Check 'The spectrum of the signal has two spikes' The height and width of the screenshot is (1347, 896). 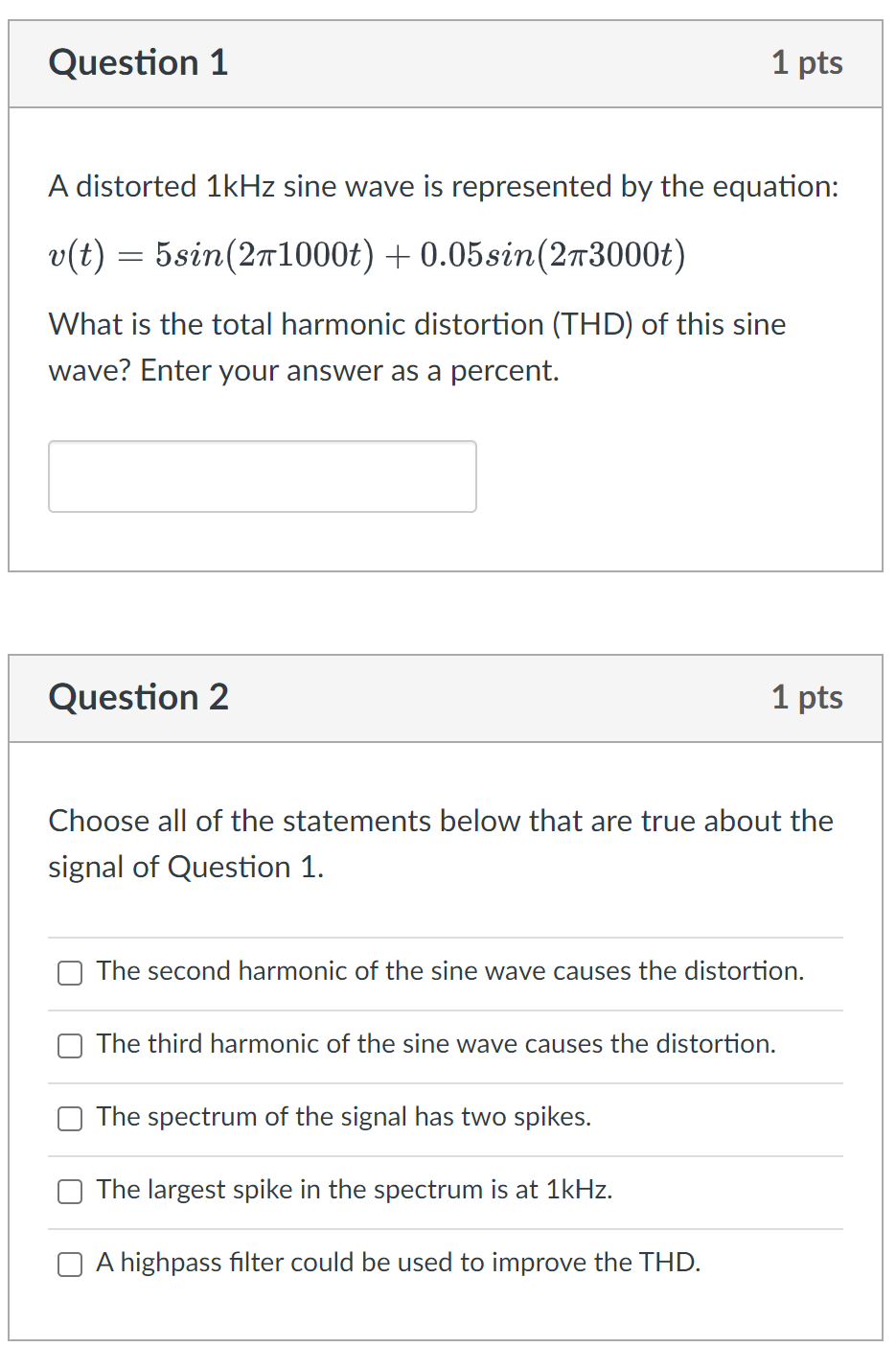click(69, 1119)
